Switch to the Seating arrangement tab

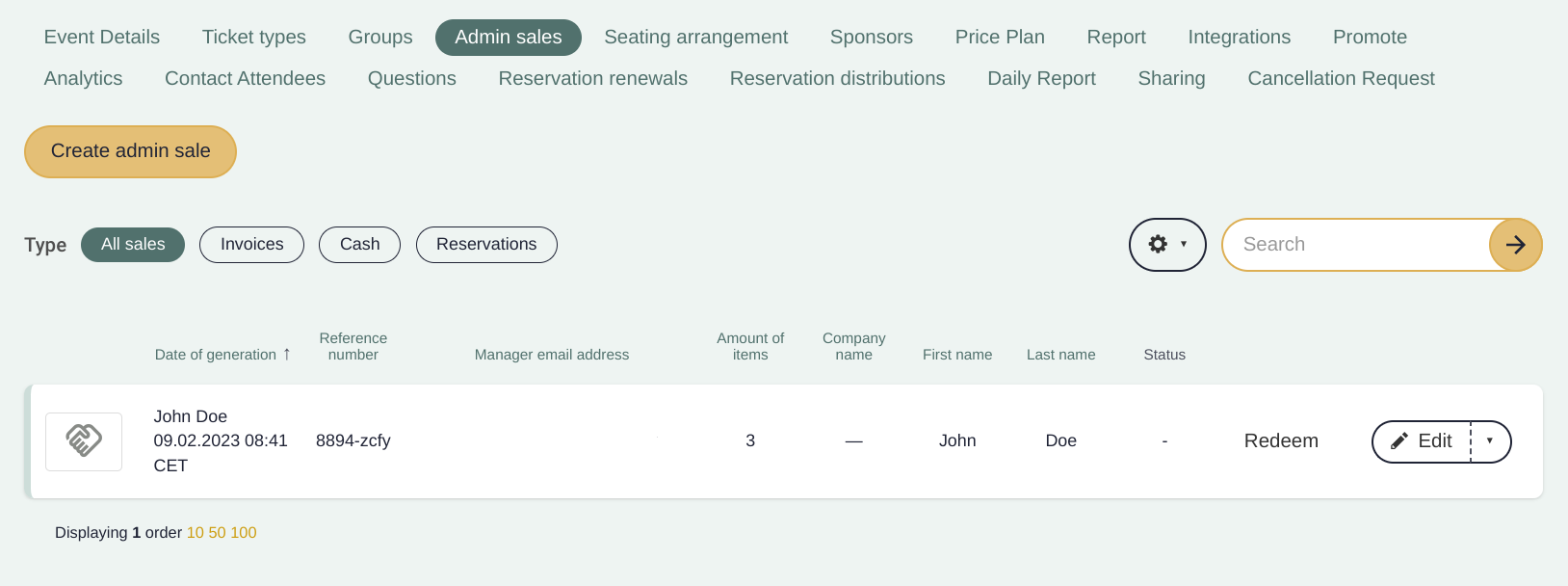696,37
